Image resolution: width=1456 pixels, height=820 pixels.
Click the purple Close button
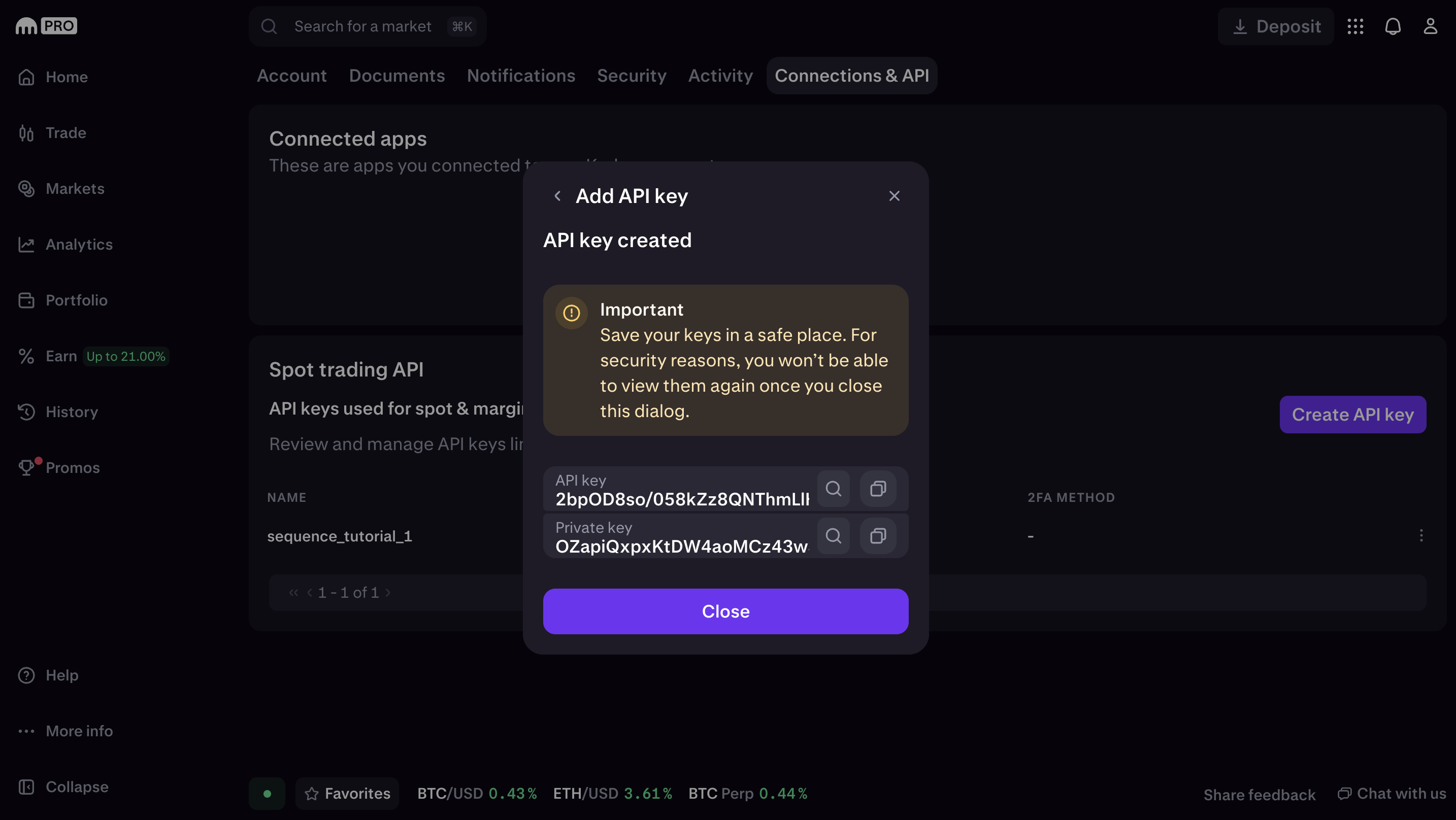[726, 611]
